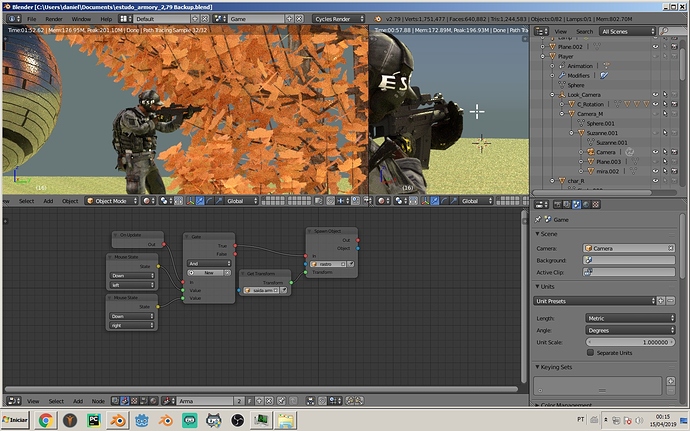Screen dimensions: 690x431
Task: Remove the unit preset minus button
Action: 670,301
